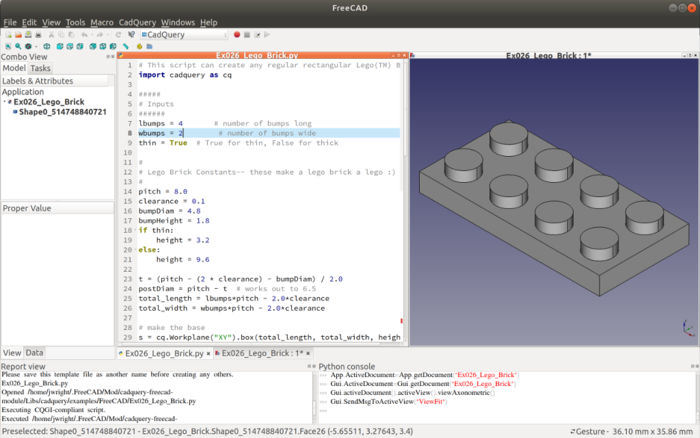This screenshot has width=700, height=438.
Task: Click the Value column header
Action: 41,208
